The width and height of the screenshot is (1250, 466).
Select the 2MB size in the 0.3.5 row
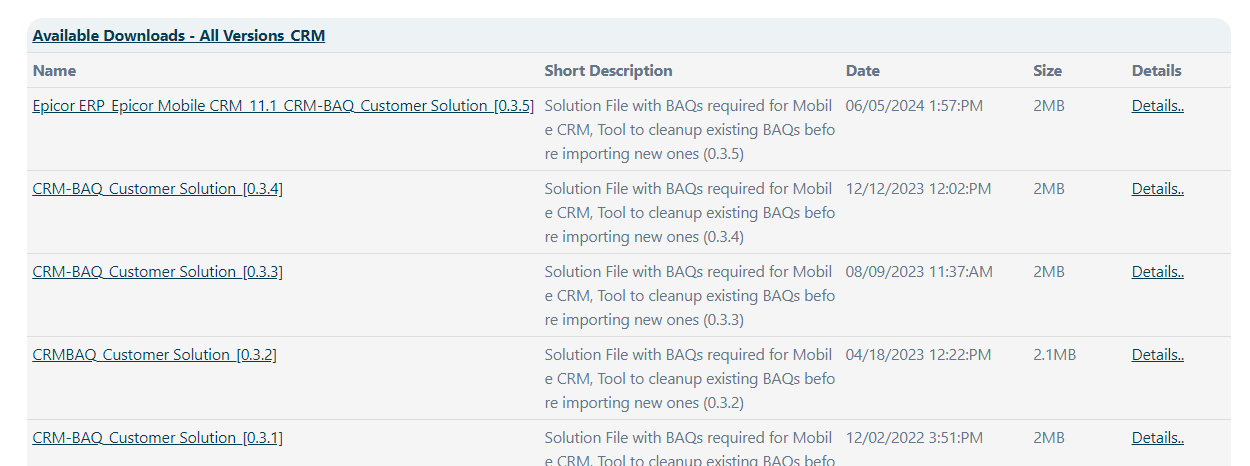click(x=1049, y=105)
